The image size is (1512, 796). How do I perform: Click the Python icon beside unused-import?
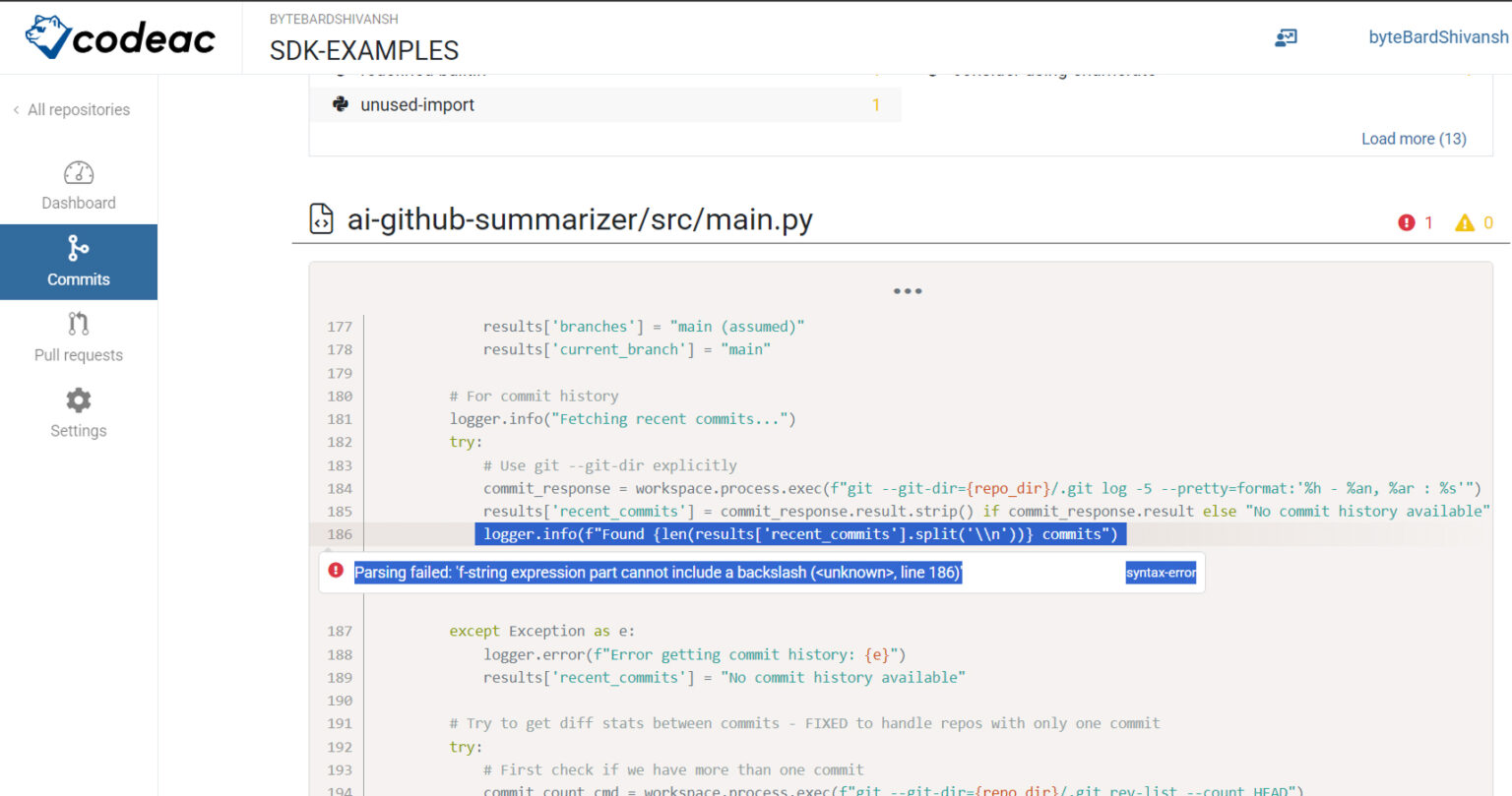click(x=340, y=104)
